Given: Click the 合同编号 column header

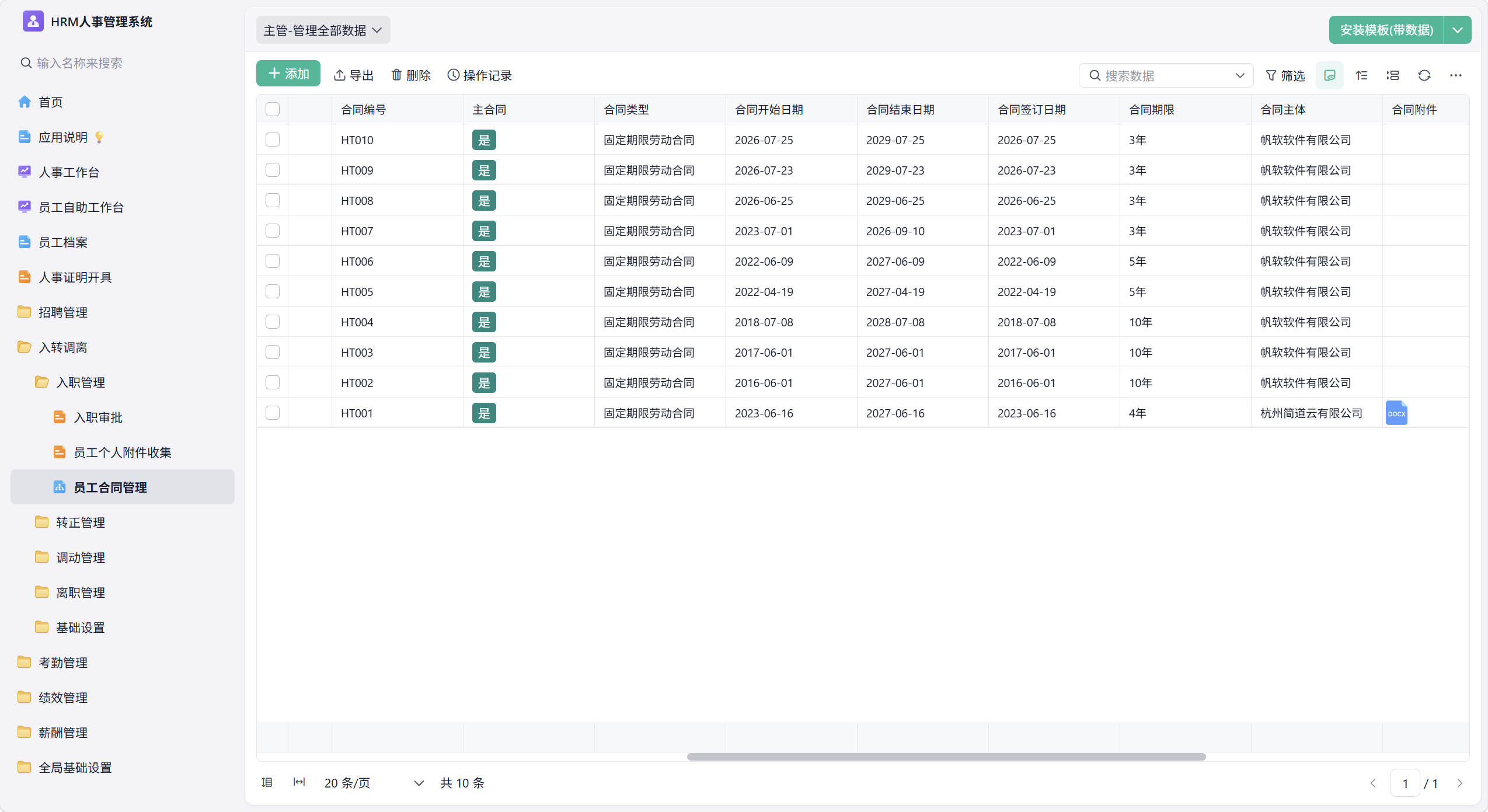Looking at the screenshot, I should (x=398, y=110).
